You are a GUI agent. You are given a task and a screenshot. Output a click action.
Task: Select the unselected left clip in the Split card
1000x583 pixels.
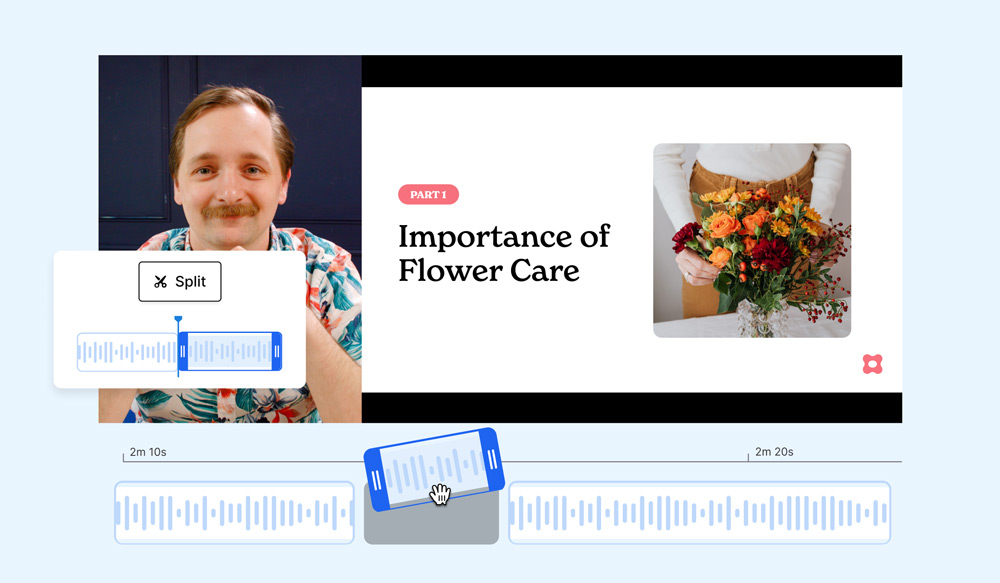click(x=127, y=351)
